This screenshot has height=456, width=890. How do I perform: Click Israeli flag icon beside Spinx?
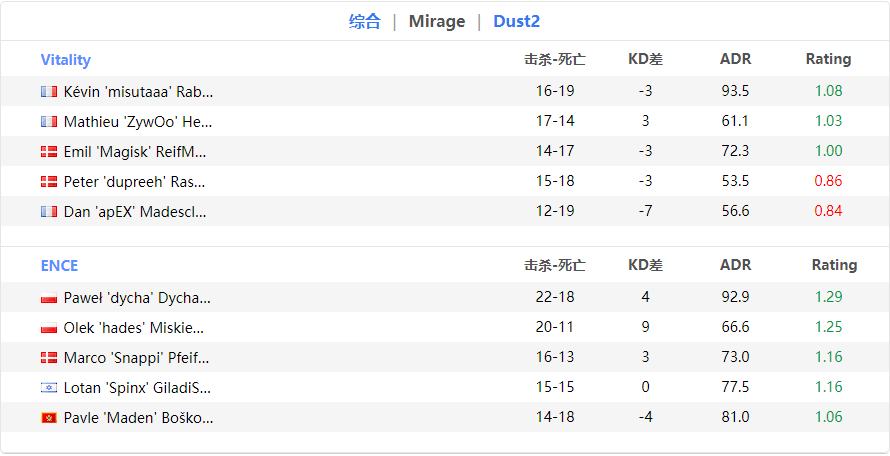click(49, 387)
